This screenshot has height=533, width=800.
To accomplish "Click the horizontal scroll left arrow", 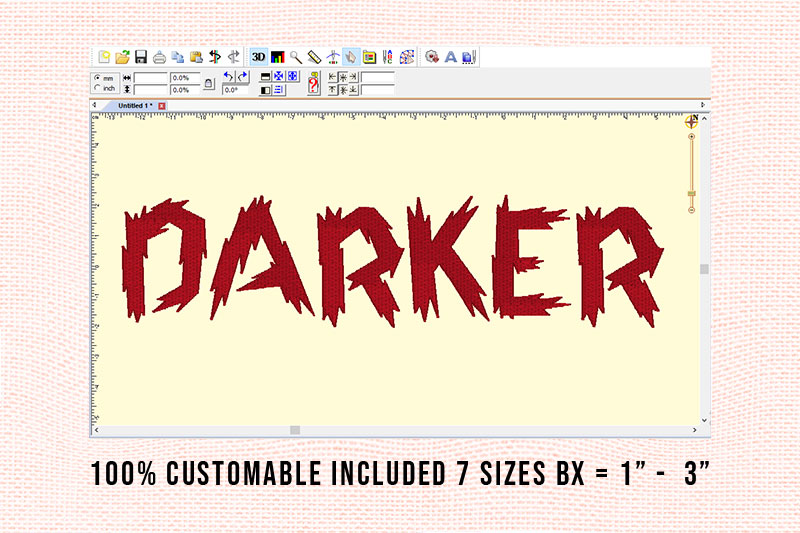I will 96,430.
